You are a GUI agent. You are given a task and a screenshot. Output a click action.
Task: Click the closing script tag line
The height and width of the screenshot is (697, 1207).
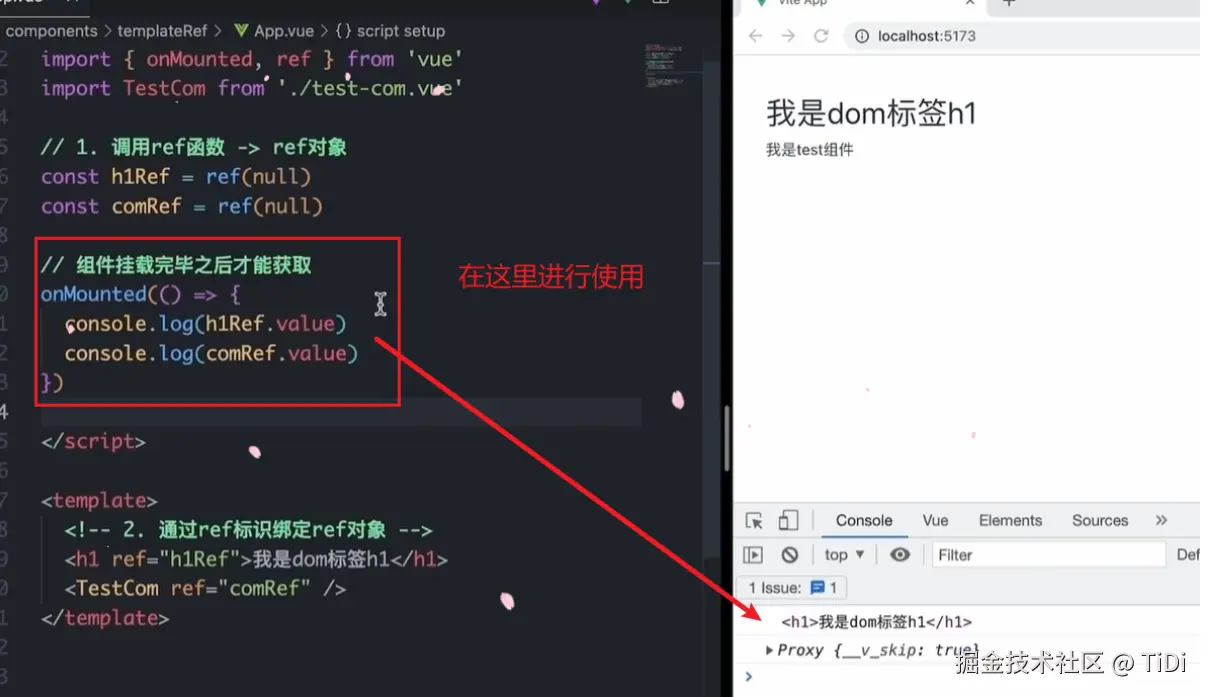(x=93, y=442)
